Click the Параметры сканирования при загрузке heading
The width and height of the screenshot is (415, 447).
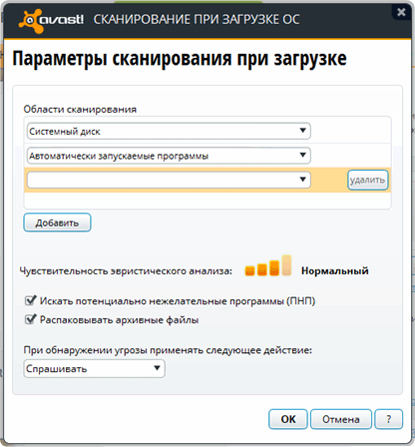[x=179, y=59]
